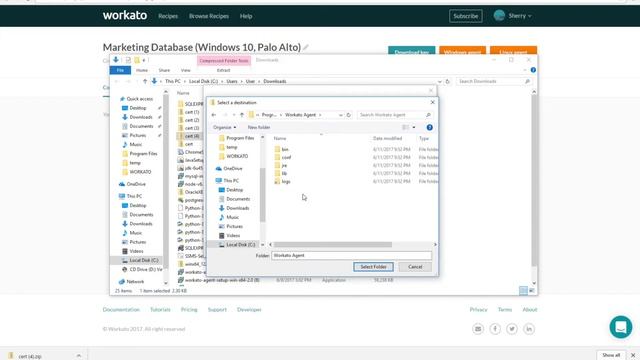640x360 pixels.
Task: Sort dialog list by Name column
Action: click(x=280, y=139)
